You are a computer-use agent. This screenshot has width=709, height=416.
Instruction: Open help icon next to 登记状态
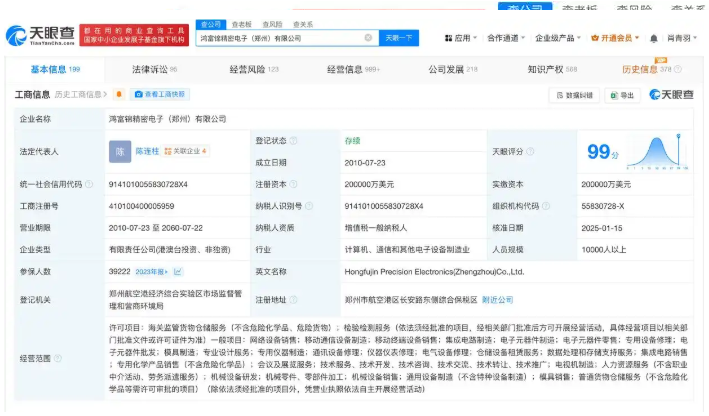[x=293, y=141]
